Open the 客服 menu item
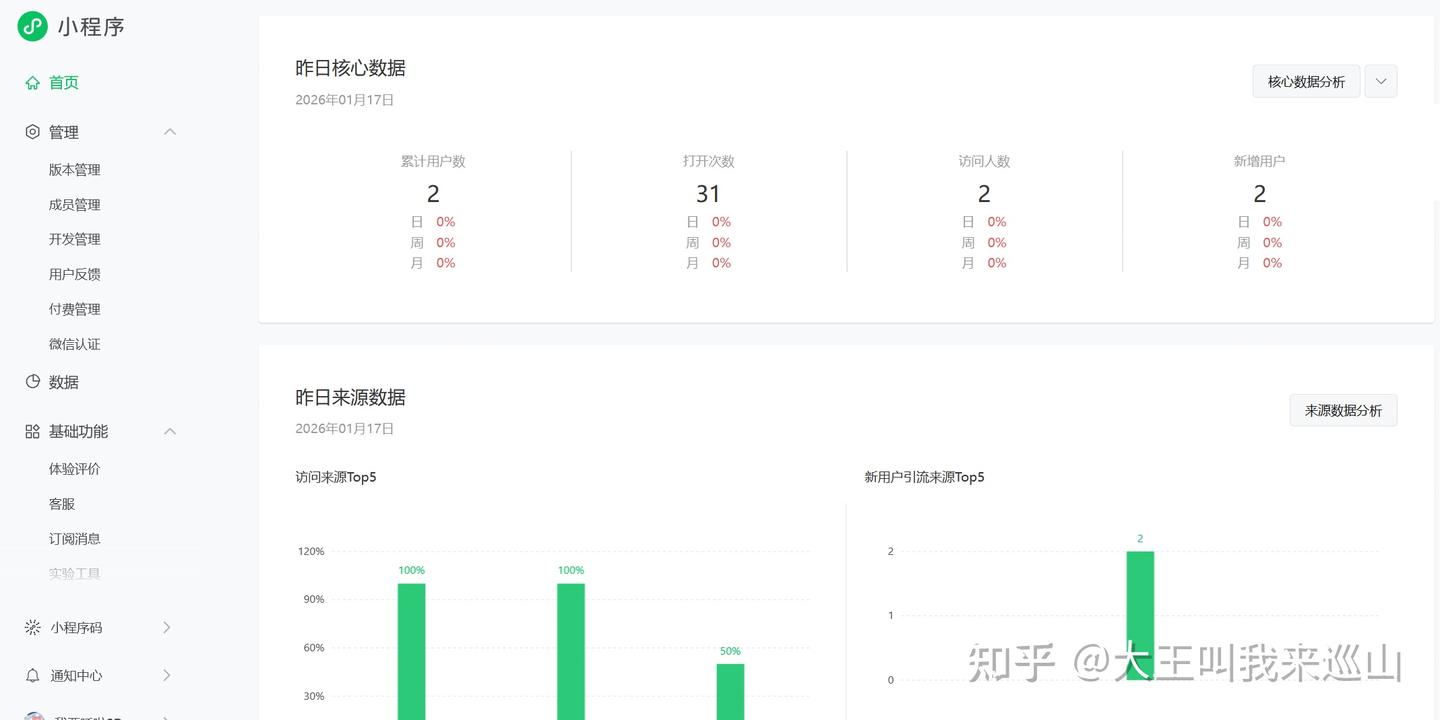This screenshot has width=1440, height=720. pyautogui.click(x=62, y=504)
